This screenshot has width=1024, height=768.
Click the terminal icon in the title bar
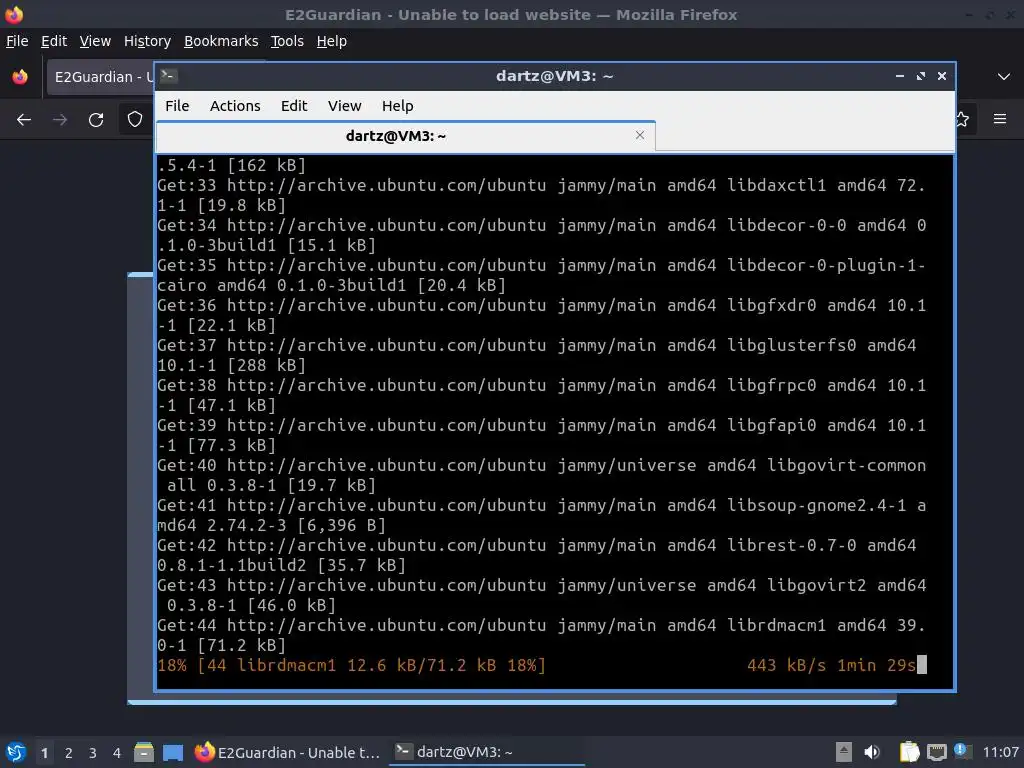tap(168, 76)
